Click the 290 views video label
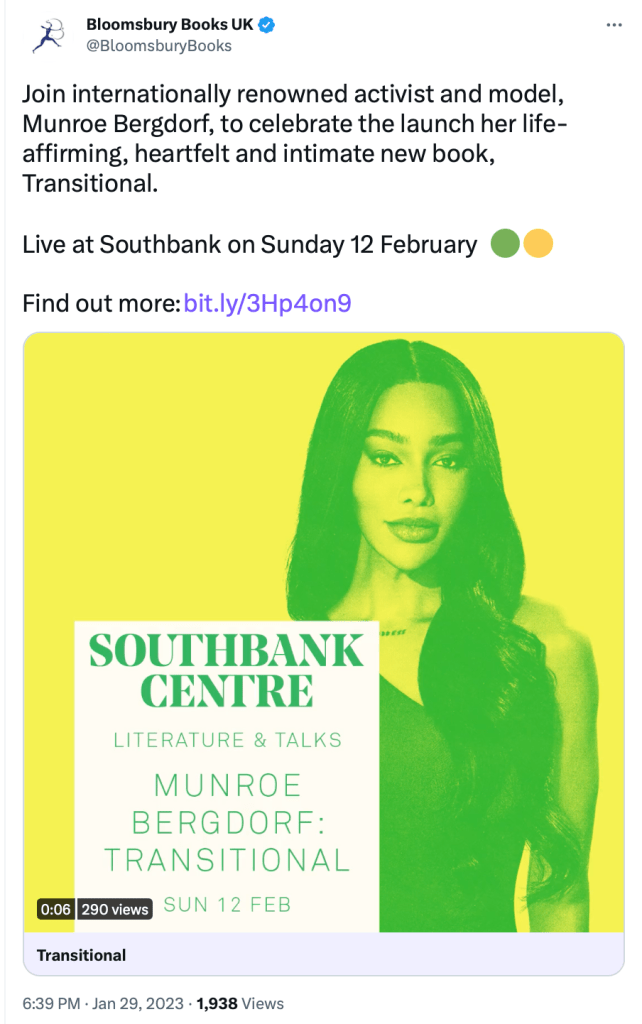The height and width of the screenshot is (1024, 642). [x=115, y=909]
